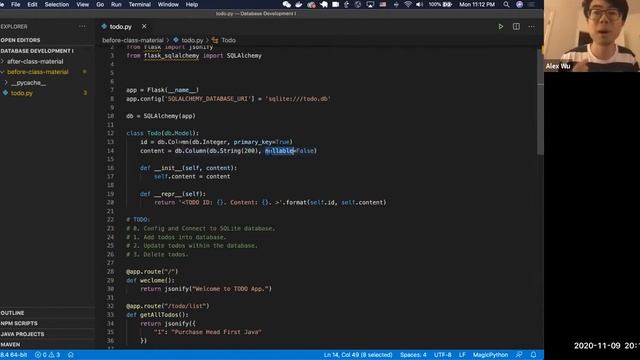Open the Go menu
The image size is (640, 360).
[x=100, y=4]
